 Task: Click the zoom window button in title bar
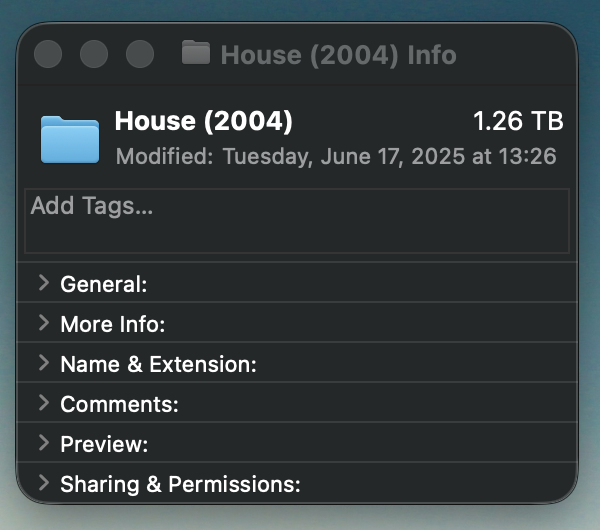[140, 54]
